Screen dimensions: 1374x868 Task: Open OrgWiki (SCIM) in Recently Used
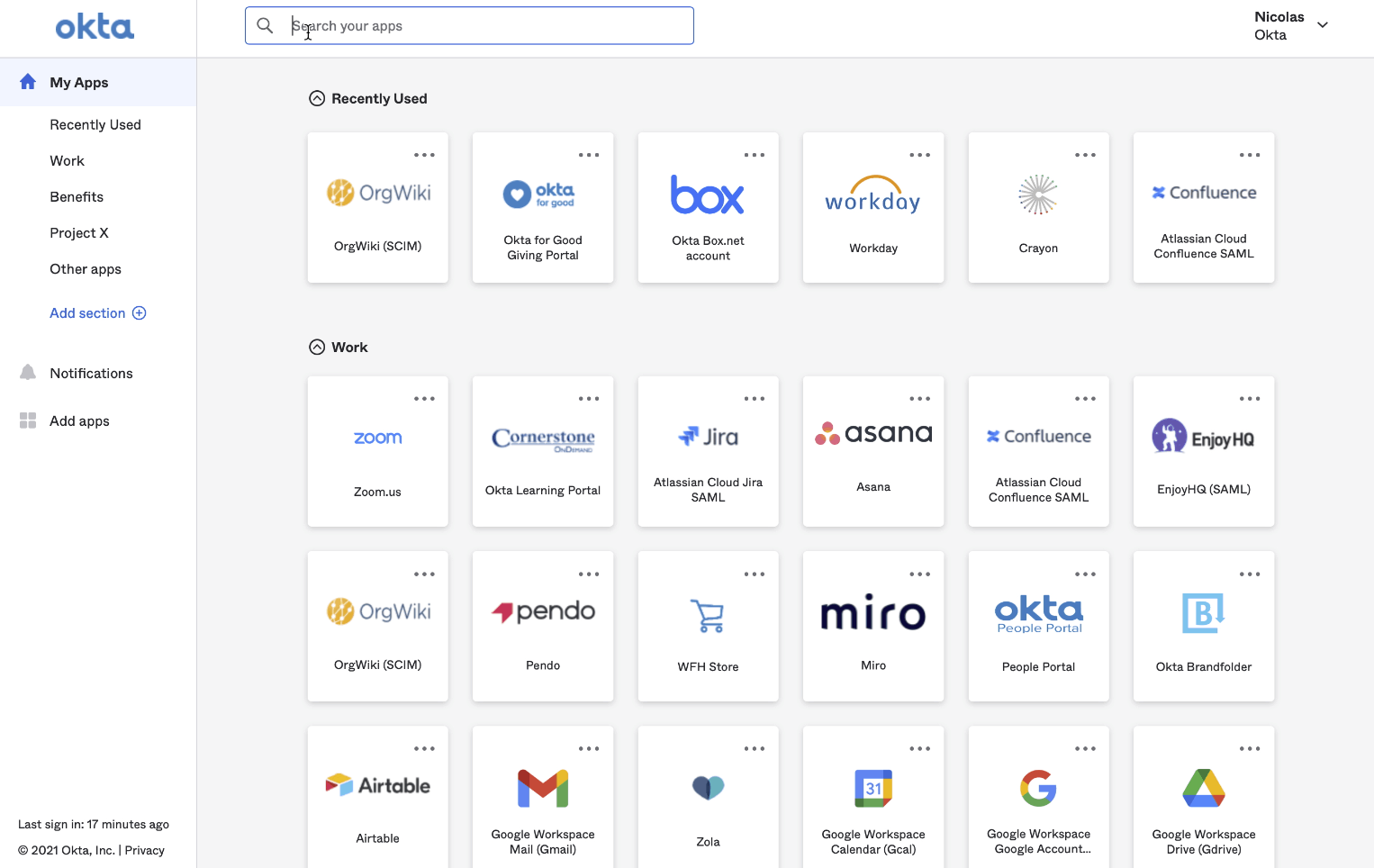tap(377, 208)
